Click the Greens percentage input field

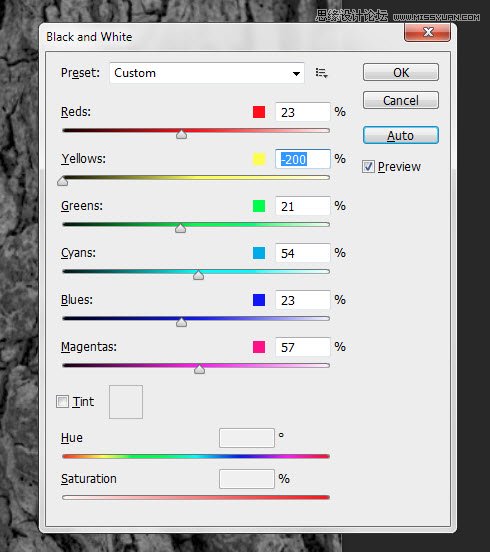point(302,206)
